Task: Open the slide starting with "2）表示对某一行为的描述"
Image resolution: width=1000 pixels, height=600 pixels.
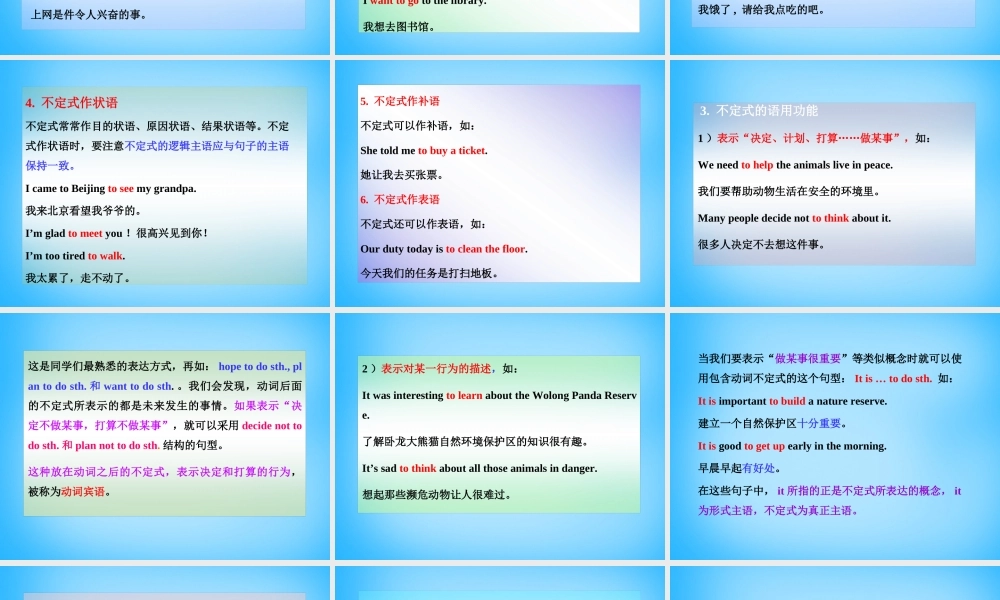Action: 498,430
